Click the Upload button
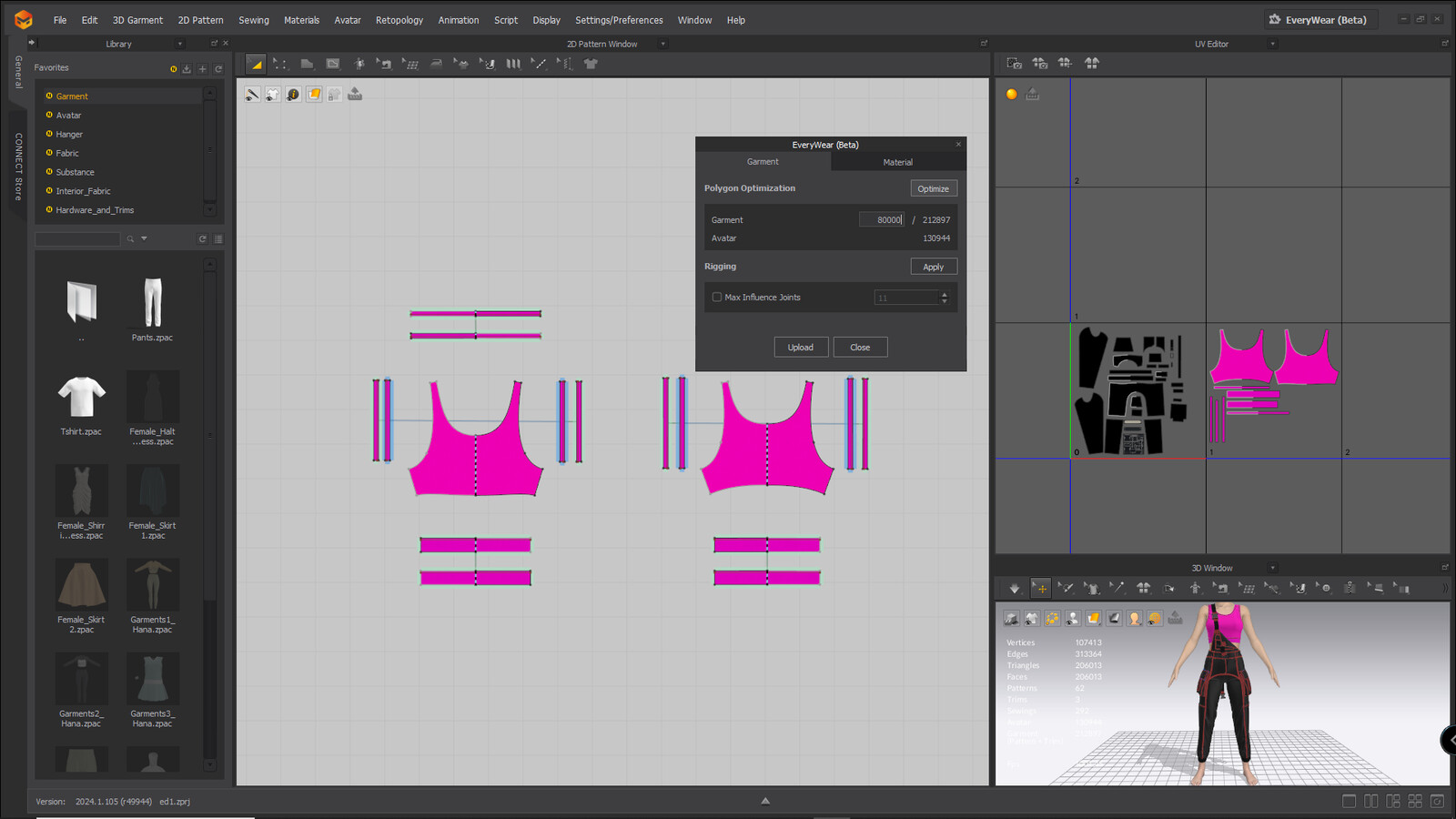Screen dimensions: 1456x819 [801, 347]
